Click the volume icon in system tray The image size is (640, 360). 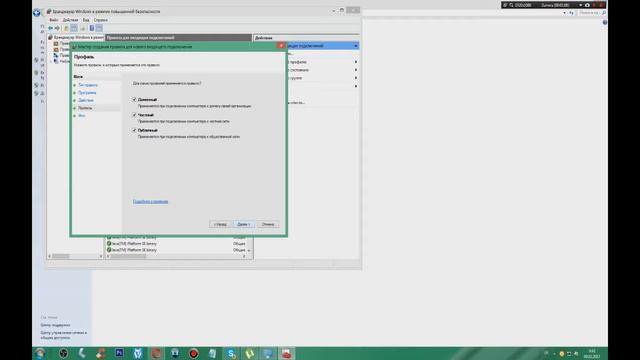[576, 353]
